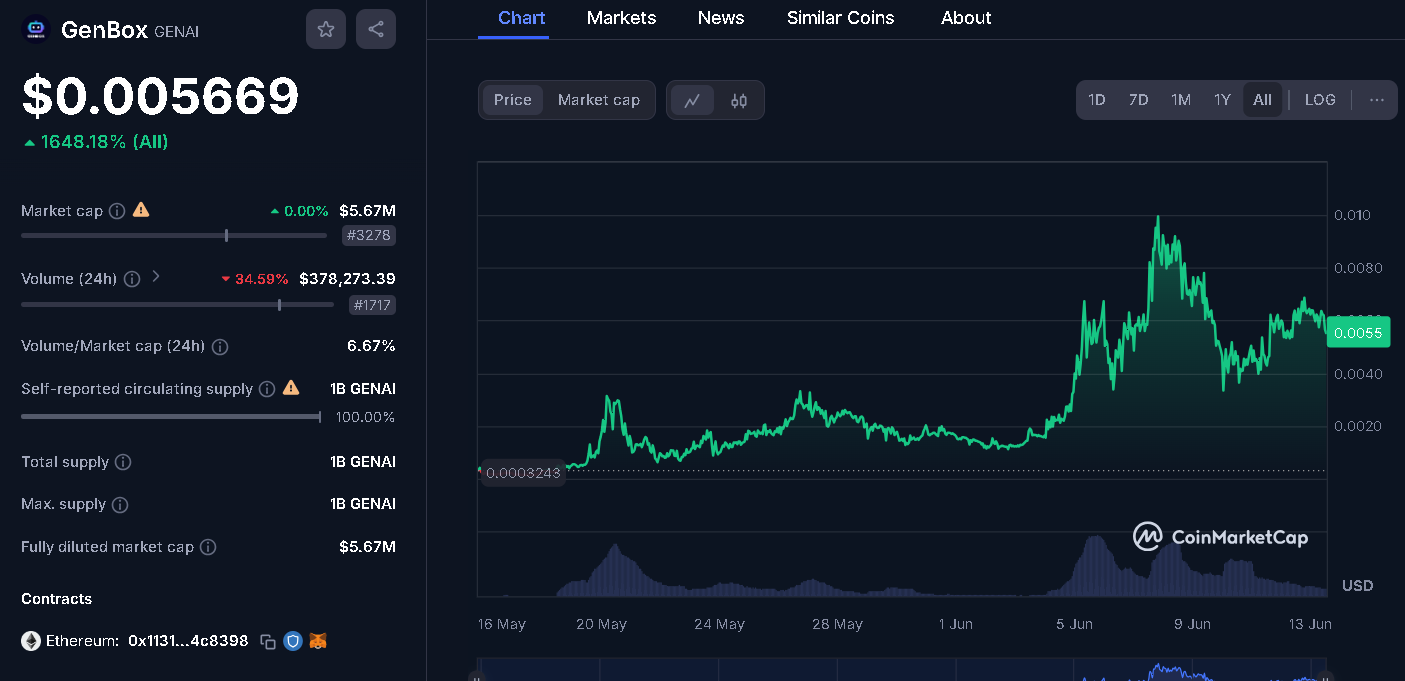
Task: Switch to line chart view icon
Action: tap(692, 100)
